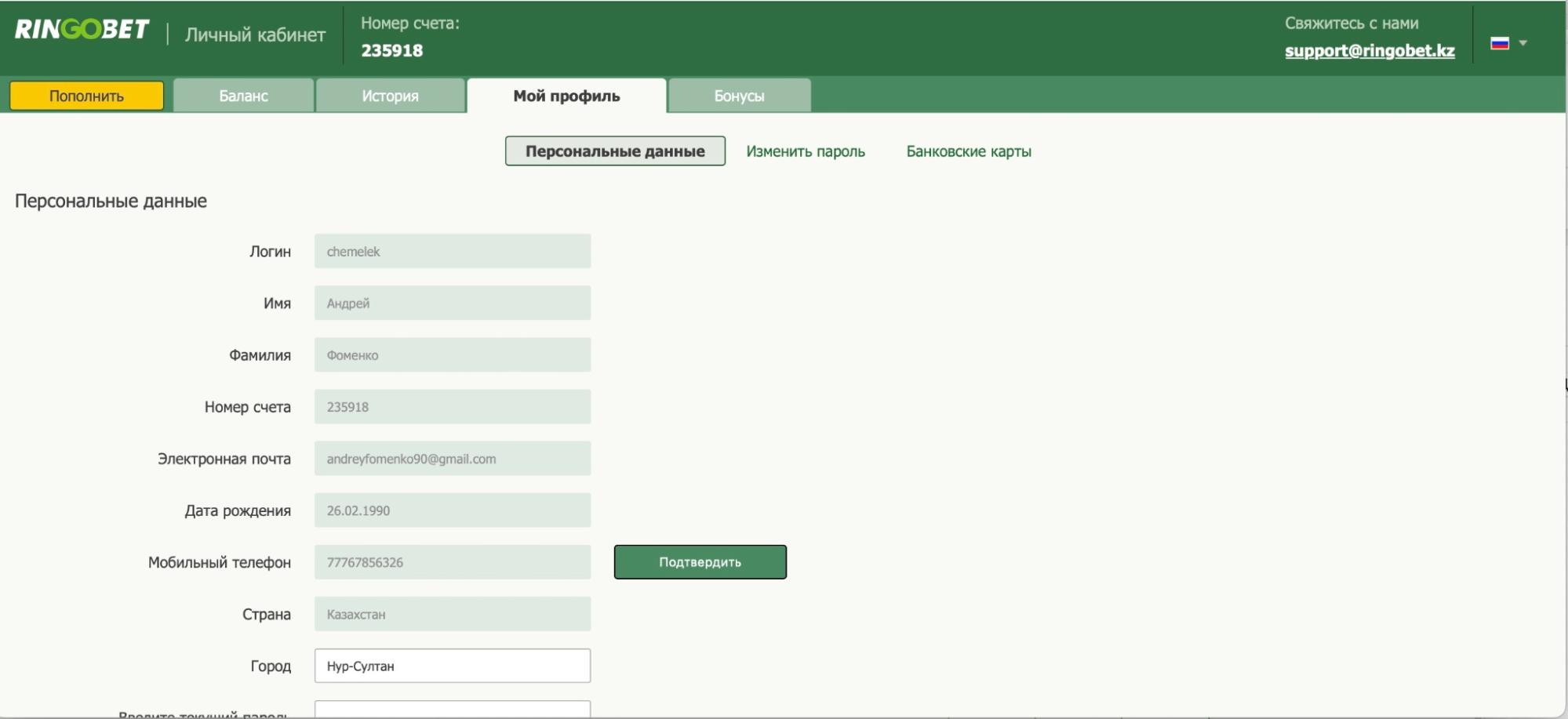Image resolution: width=1568 pixels, height=719 pixels.
Task: Open the language flag selector
Action: pos(1508,43)
